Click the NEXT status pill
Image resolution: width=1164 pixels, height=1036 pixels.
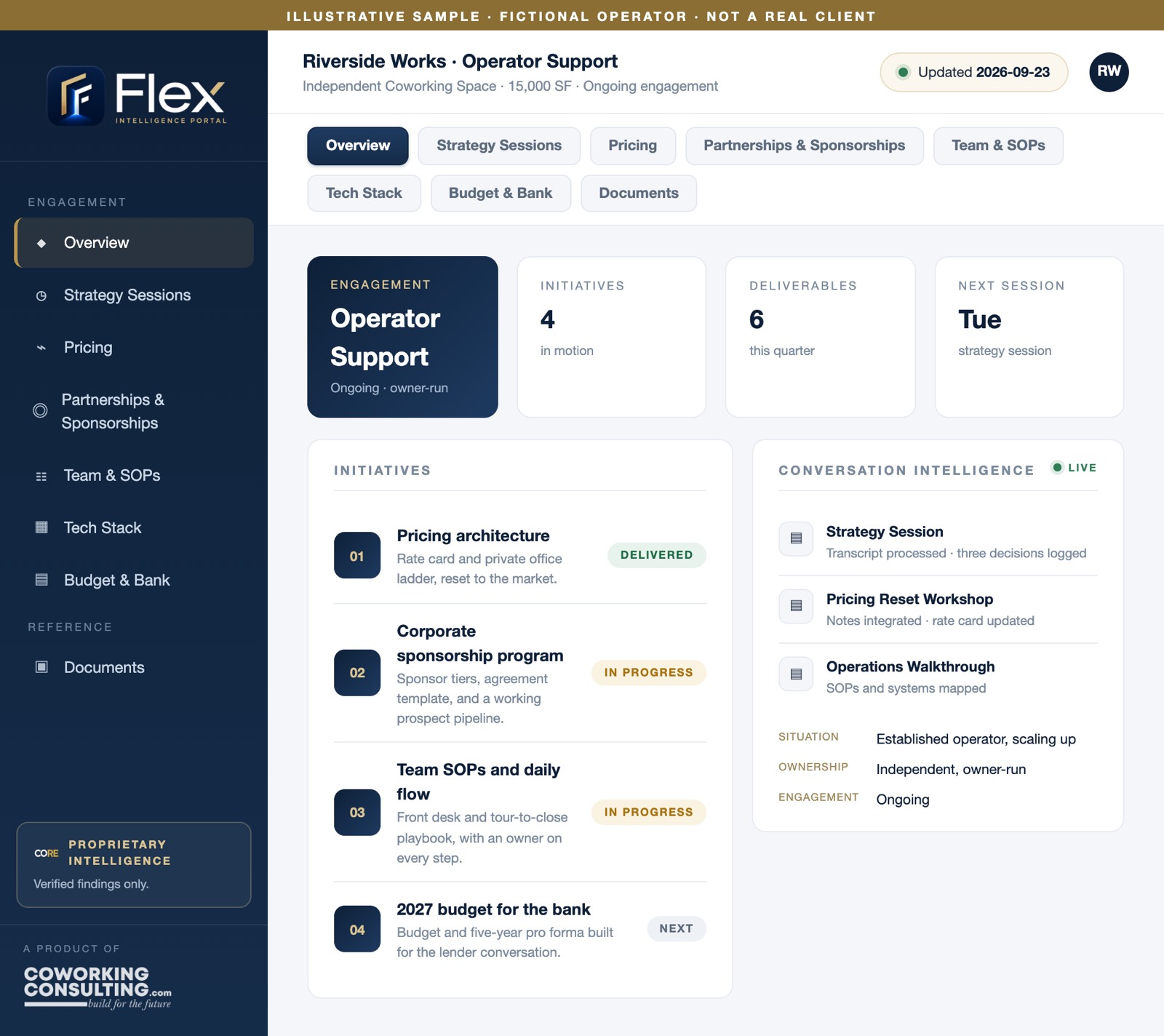coord(676,929)
